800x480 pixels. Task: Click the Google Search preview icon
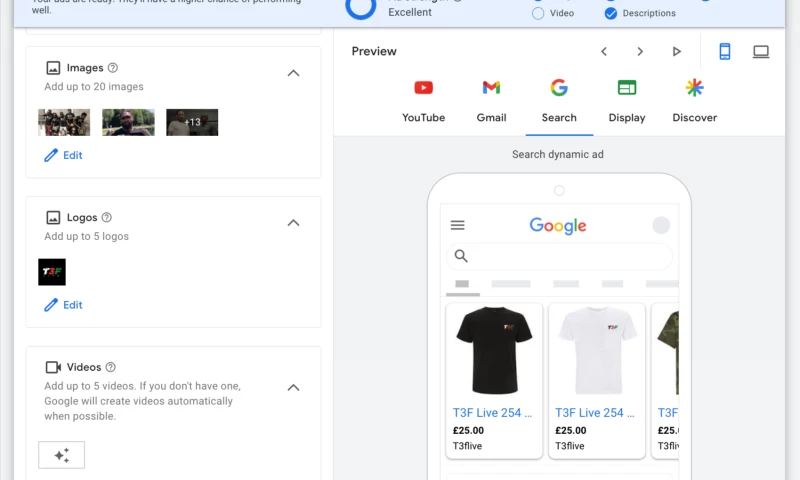pos(559,88)
